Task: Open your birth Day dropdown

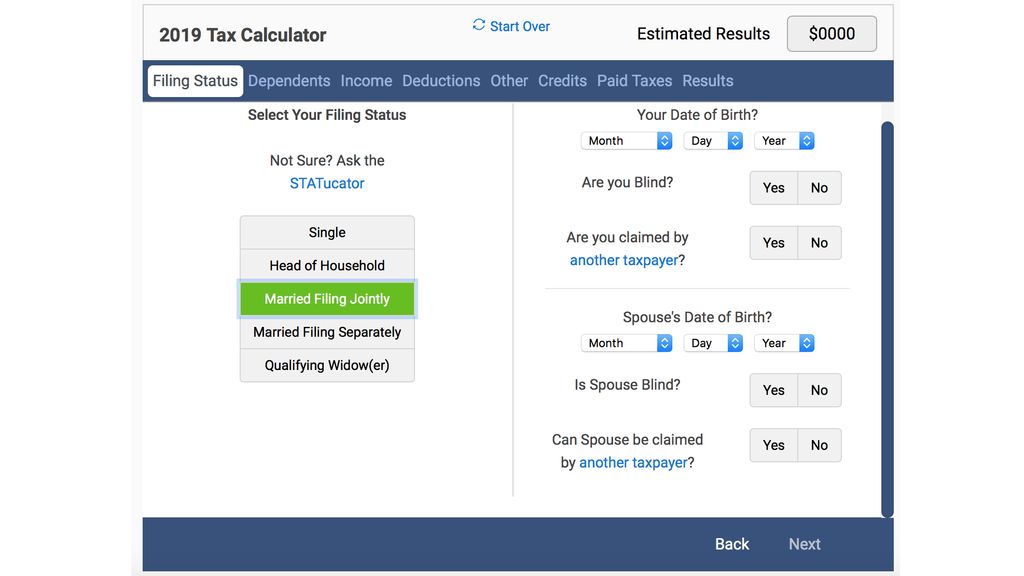Action: coord(713,141)
